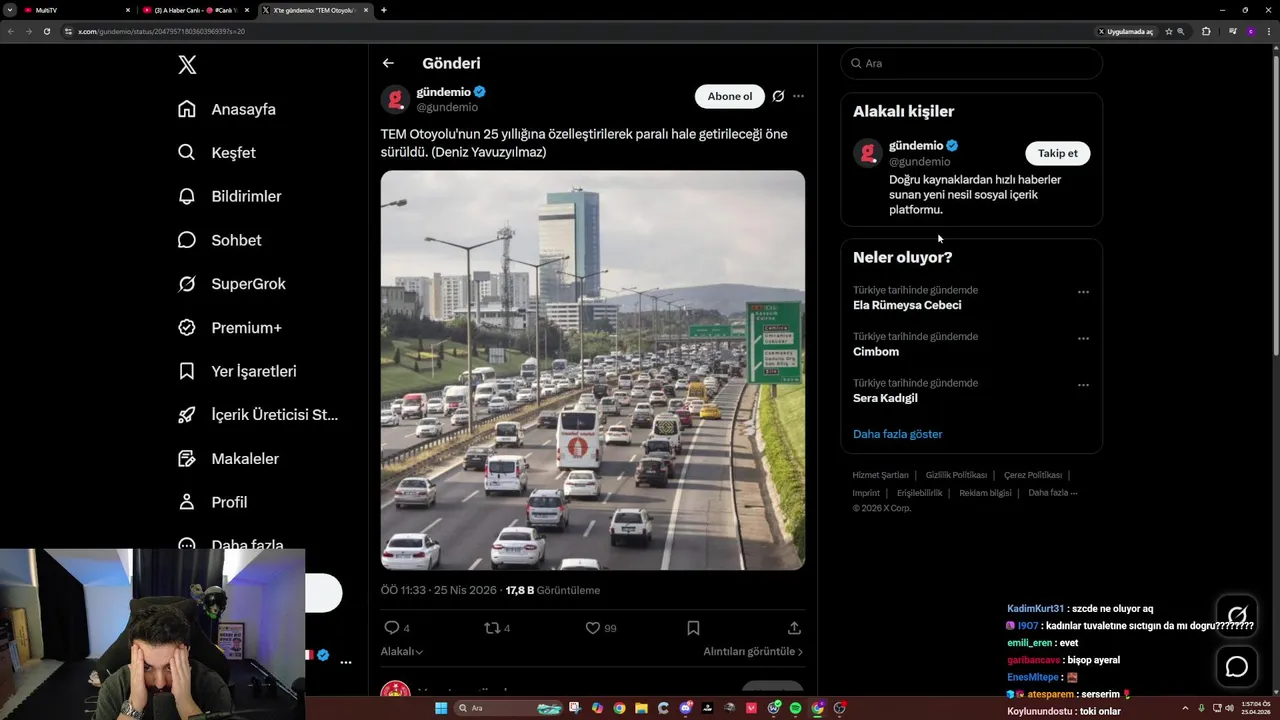Open more options for Sera Kadıgil trend

[x=1083, y=385]
